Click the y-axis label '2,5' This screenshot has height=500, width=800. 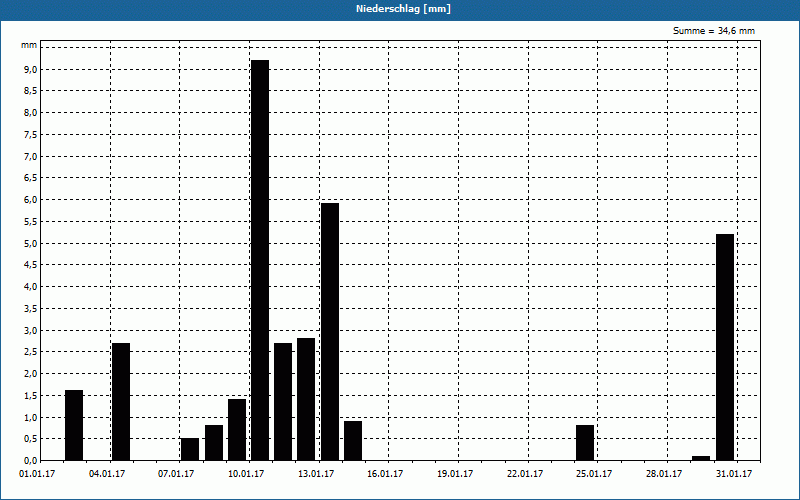tap(31, 352)
